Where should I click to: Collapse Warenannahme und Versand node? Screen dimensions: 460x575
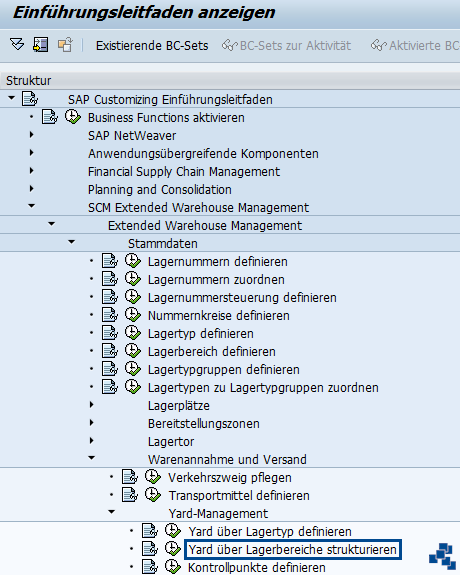92,458
